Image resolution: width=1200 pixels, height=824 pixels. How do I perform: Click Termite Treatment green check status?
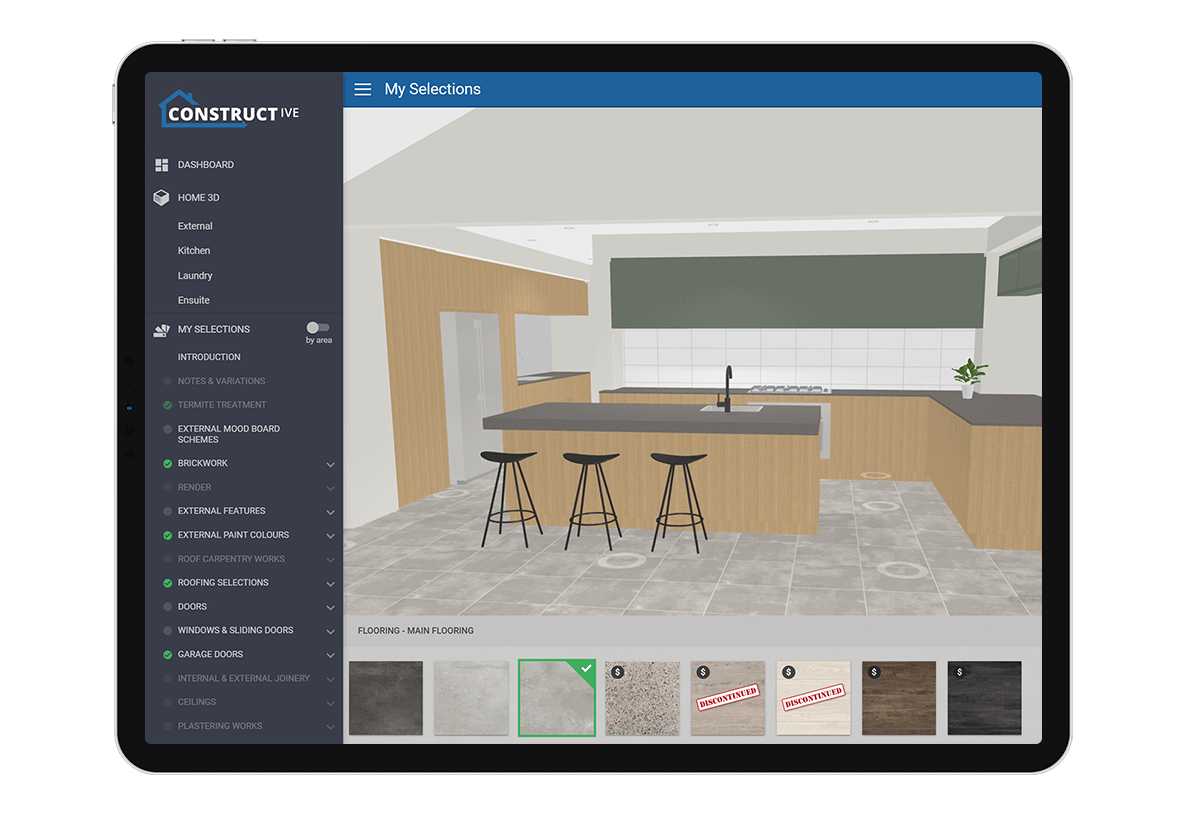167,405
